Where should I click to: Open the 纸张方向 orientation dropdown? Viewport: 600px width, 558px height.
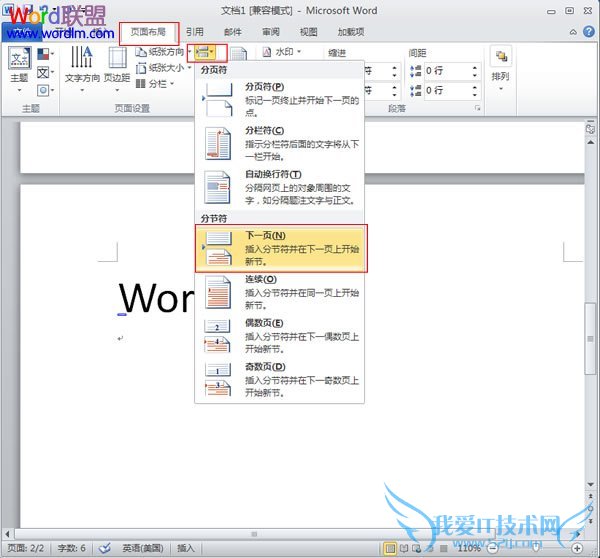163,52
